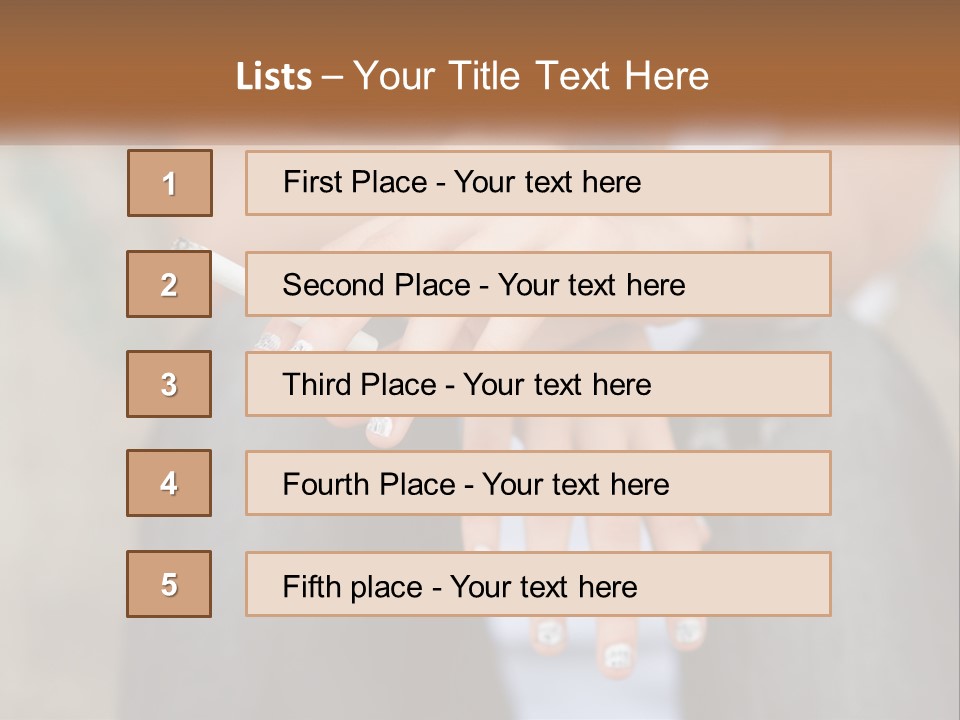Click the number 5 box

[x=169, y=584]
